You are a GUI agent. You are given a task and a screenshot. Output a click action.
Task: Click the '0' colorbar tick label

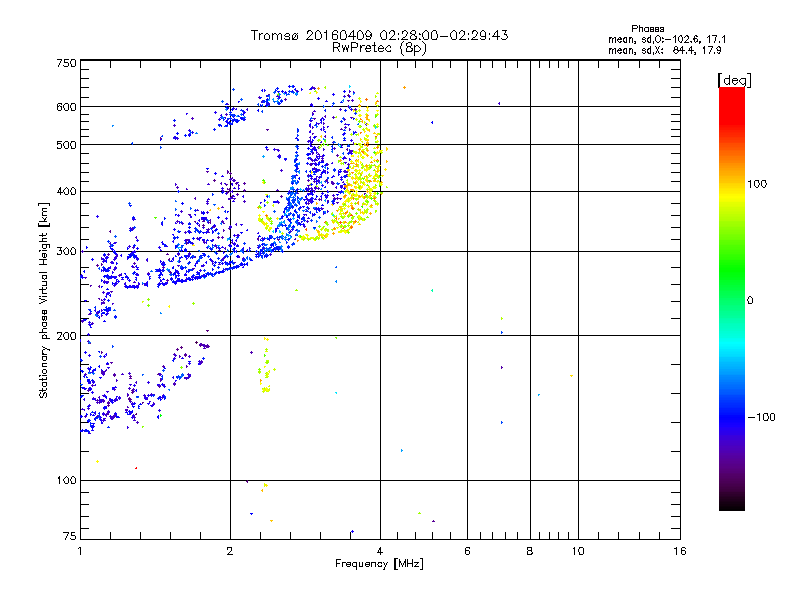(750, 301)
